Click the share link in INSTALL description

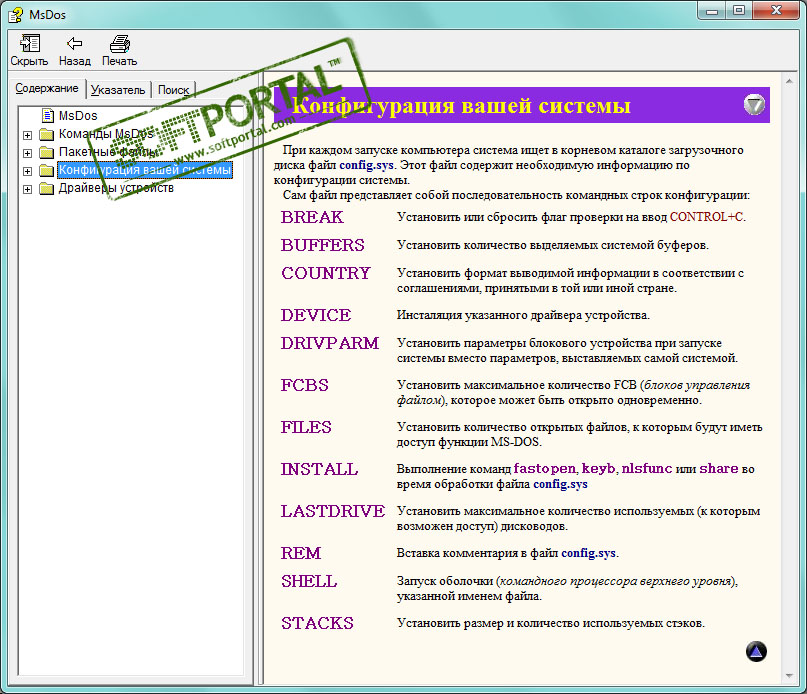[x=718, y=469]
